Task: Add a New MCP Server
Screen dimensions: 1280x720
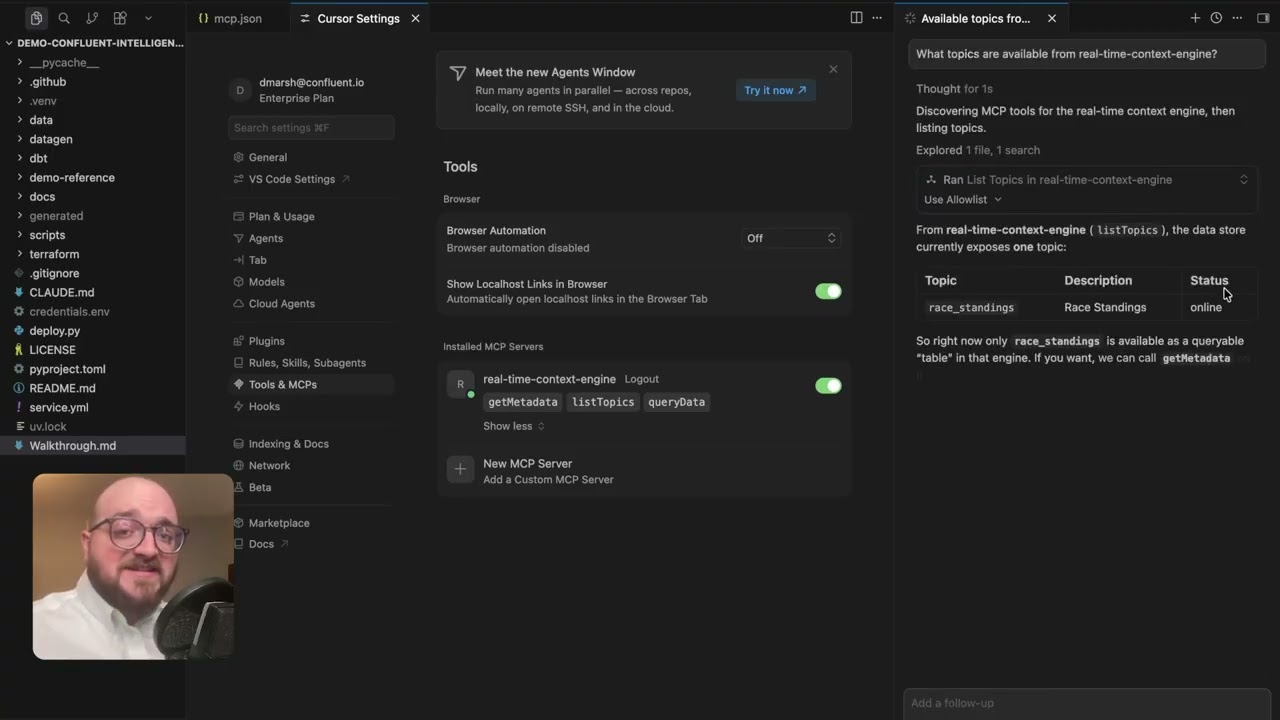Action: coord(643,470)
